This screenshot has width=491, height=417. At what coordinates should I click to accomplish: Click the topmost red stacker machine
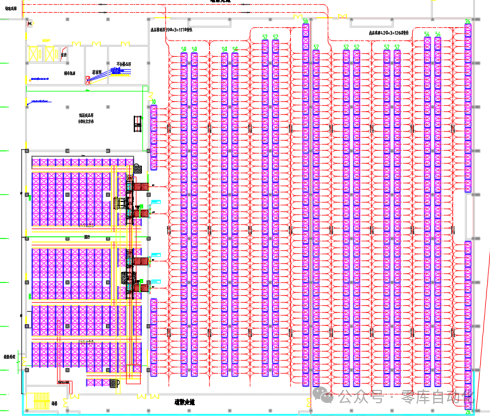coord(141,186)
